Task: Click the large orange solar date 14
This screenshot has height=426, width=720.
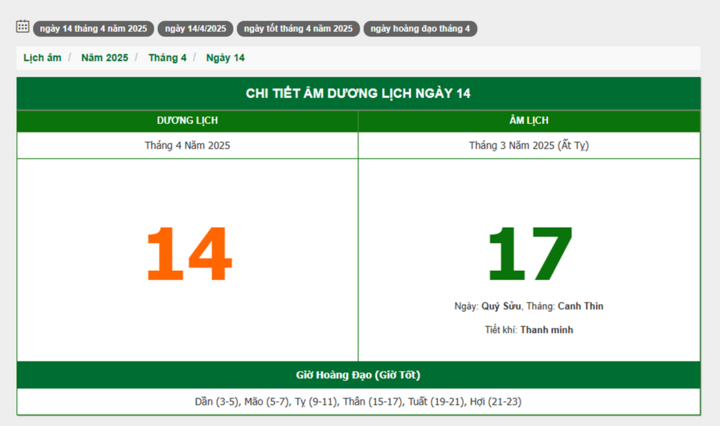Action: coord(187,255)
